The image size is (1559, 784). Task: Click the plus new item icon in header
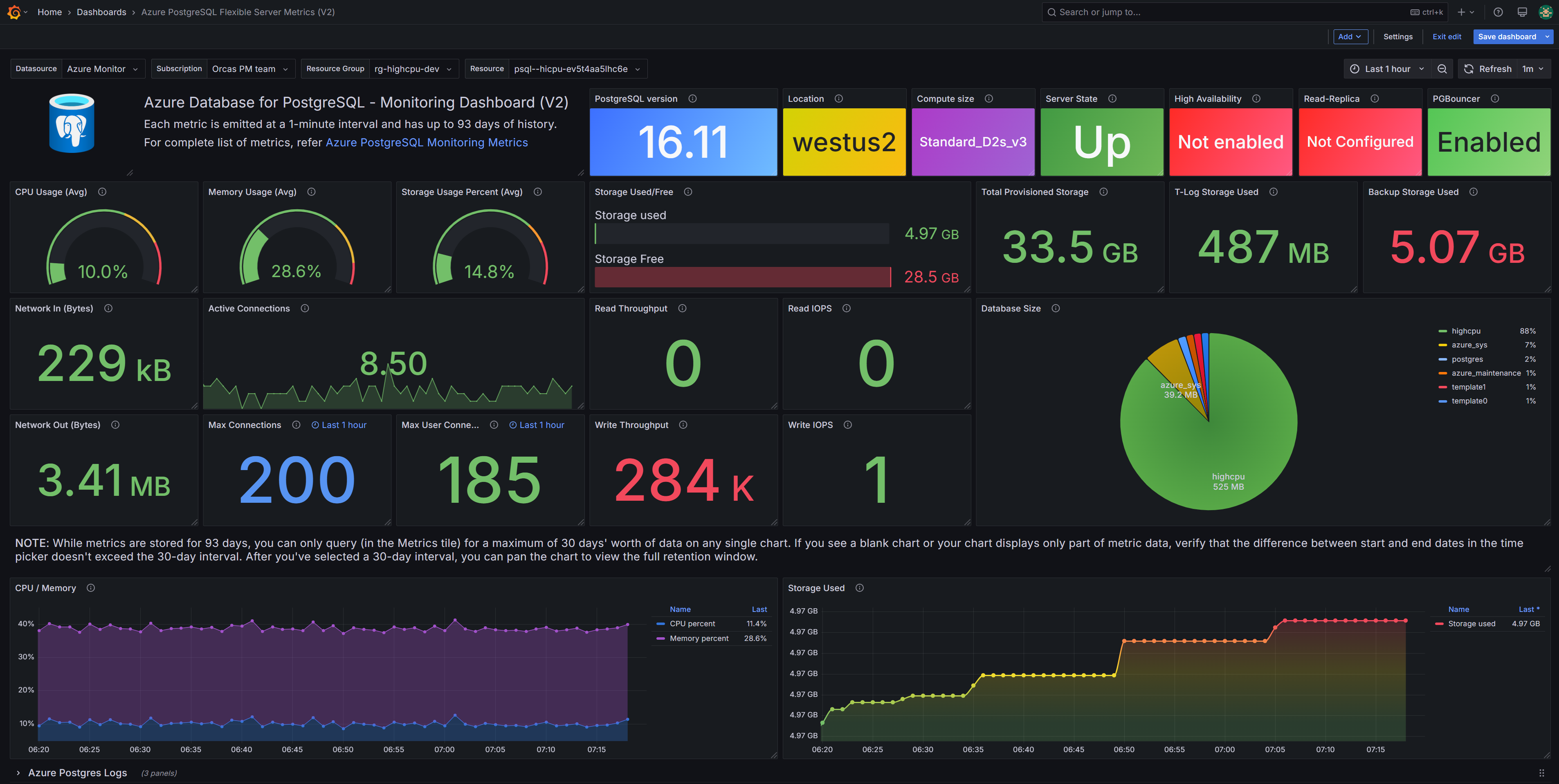[1461, 12]
